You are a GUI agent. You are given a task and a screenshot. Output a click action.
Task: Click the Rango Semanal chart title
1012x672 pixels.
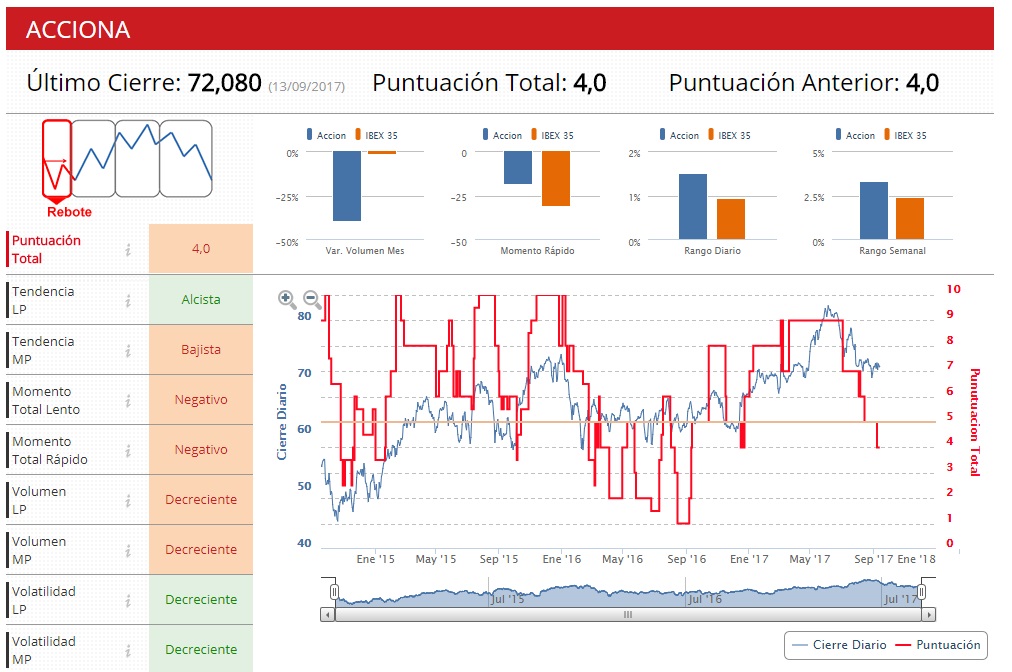[892, 250]
